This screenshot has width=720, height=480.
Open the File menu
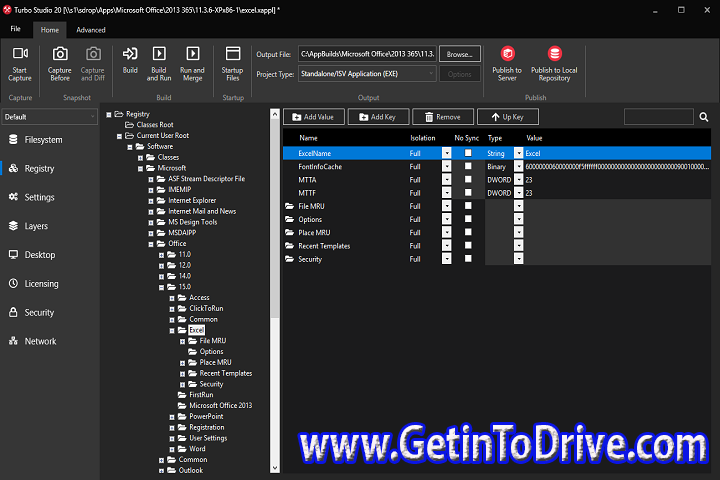pyautogui.click(x=16, y=29)
